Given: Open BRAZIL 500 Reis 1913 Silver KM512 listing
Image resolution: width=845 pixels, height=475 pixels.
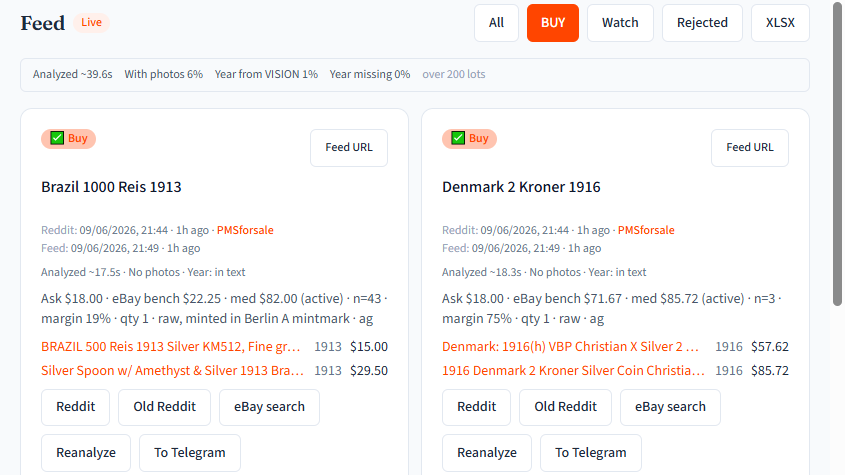Looking at the screenshot, I should point(171,347).
